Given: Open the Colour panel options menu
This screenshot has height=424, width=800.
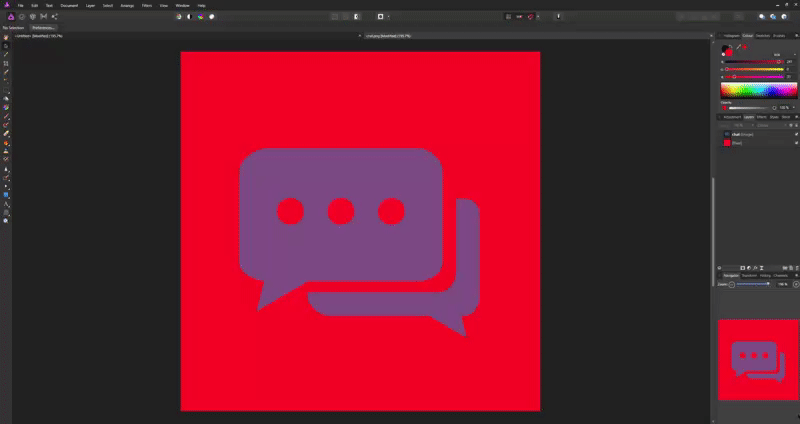Looking at the screenshot, I should (796, 36).
